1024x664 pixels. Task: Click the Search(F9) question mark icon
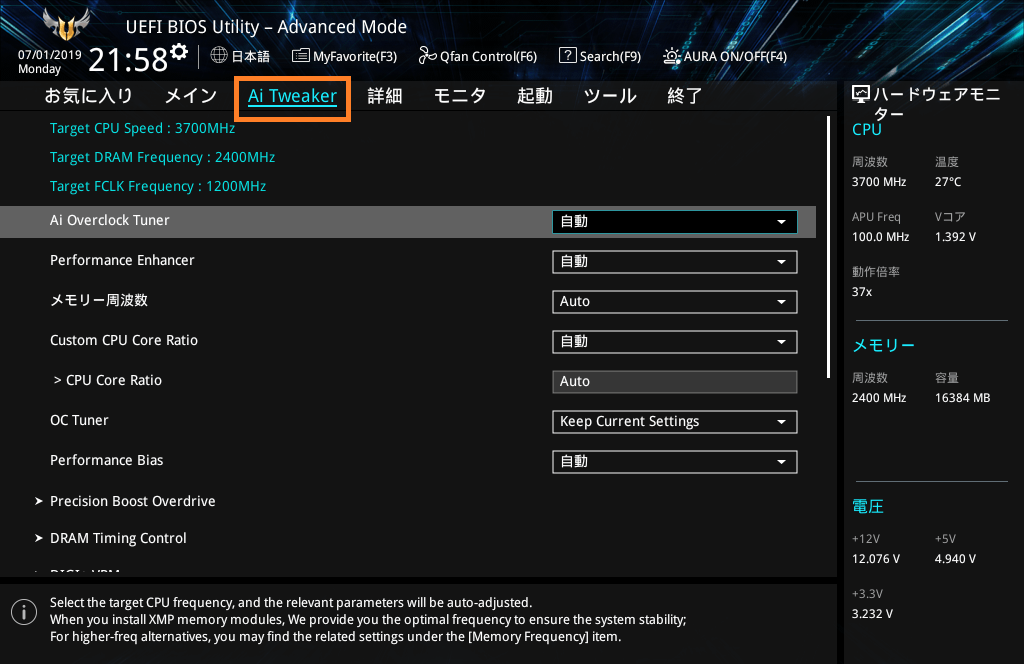[567, 56]
